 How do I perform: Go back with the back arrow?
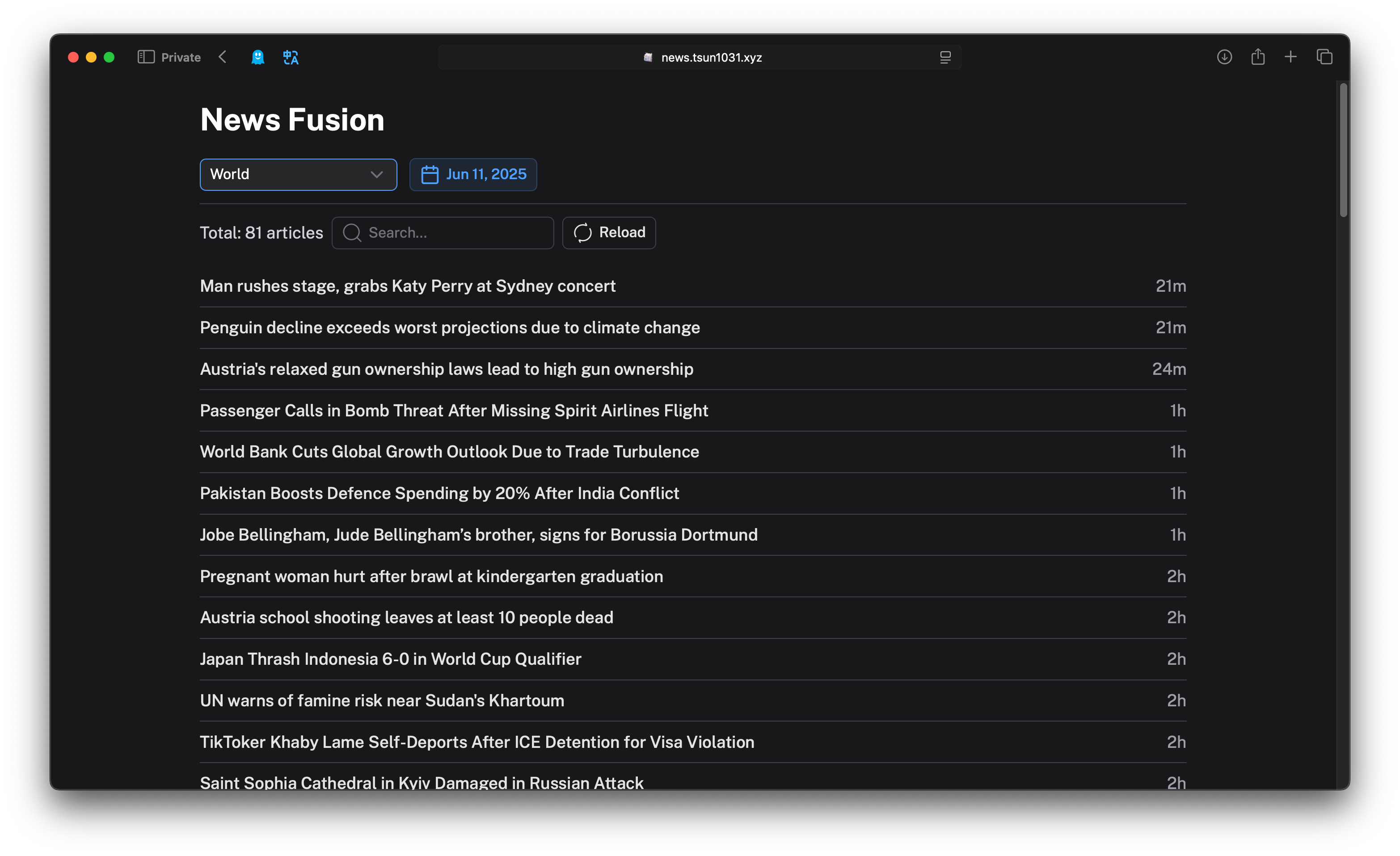[x=223, y=57]
